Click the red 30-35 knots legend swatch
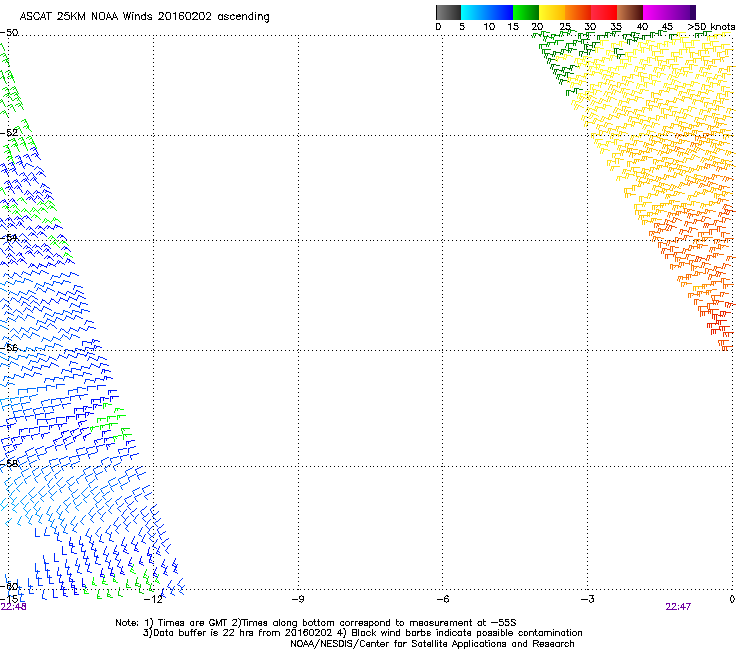 (604, 12)
